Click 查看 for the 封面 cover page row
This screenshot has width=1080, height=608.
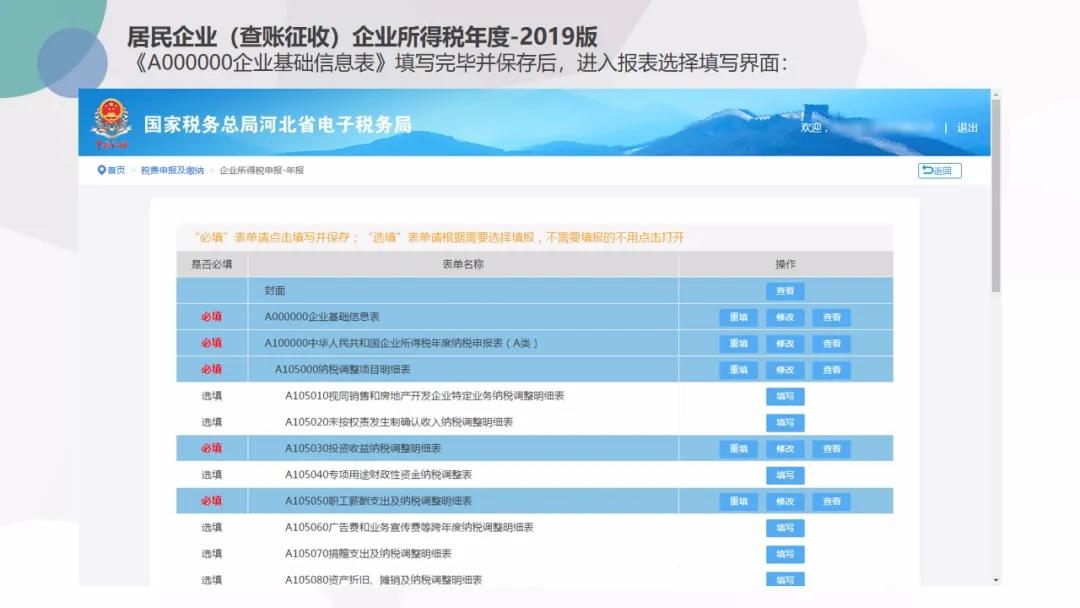784,290
